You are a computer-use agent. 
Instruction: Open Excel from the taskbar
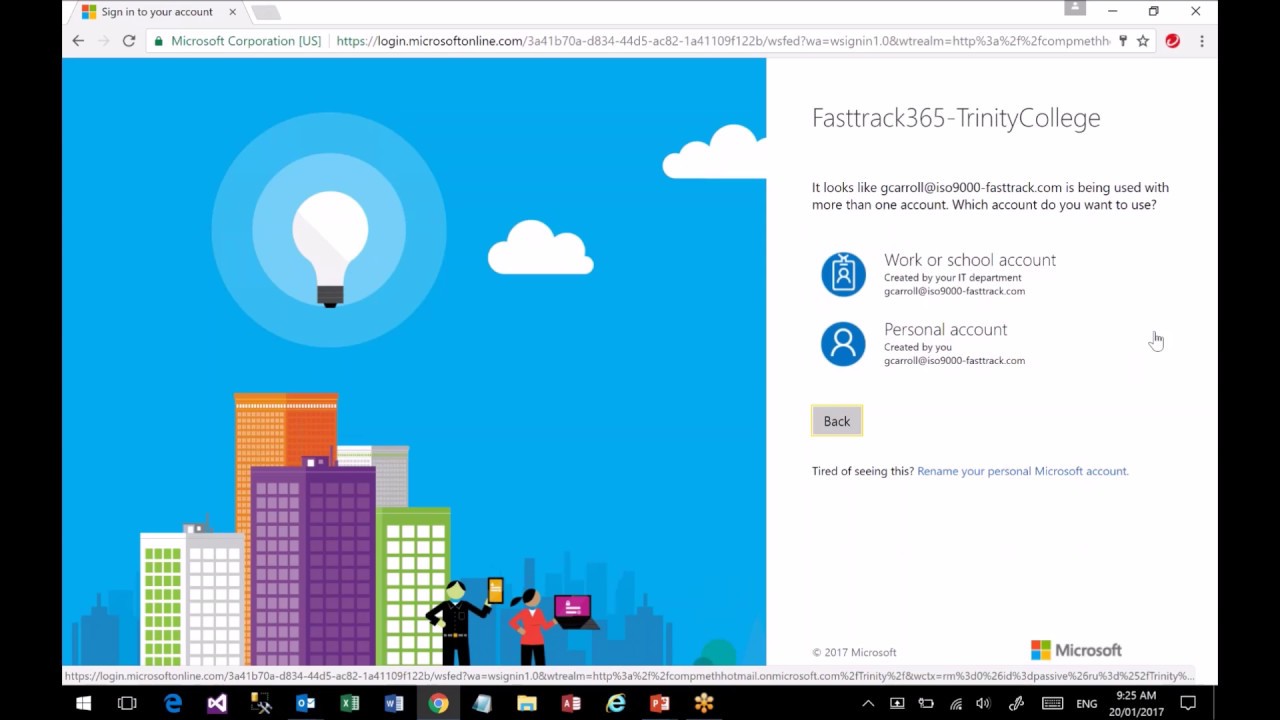pos(349,704)
